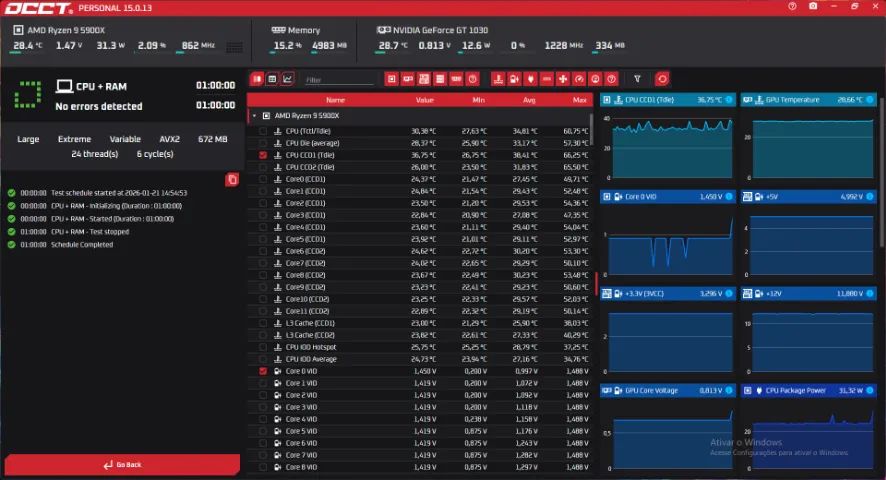Reset monitoring min/max values

(x=662, y=79)
